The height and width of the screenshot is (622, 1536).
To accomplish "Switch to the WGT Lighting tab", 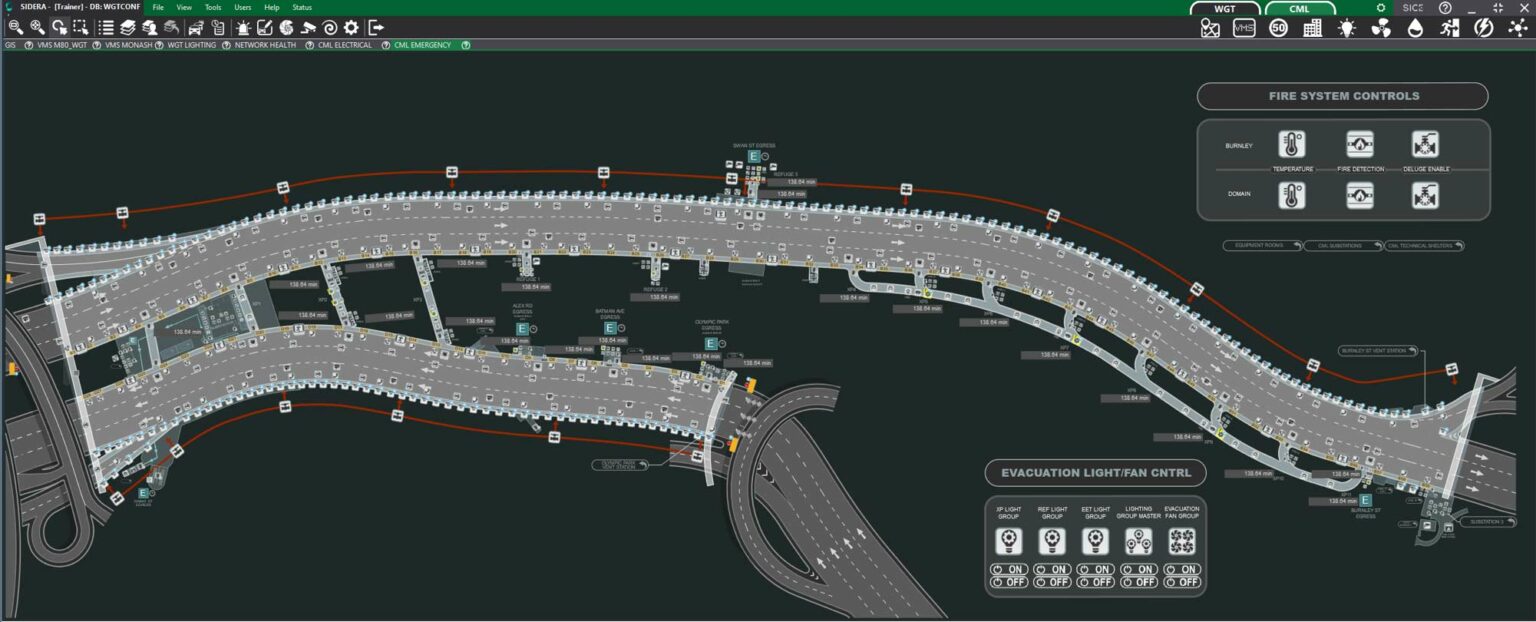I will 191,45.
